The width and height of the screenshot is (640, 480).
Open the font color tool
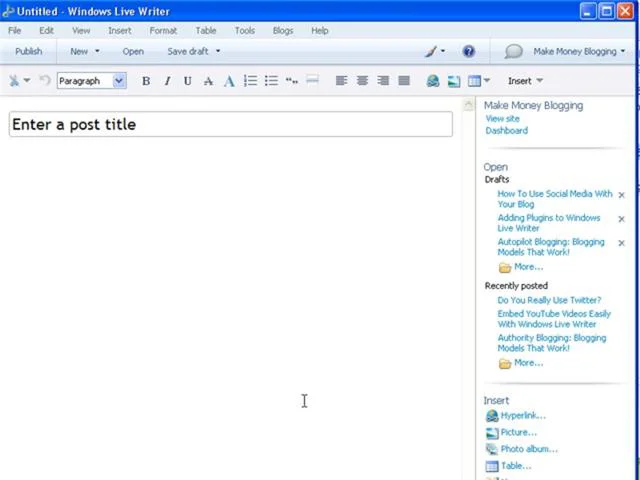[x=229, y=81]
